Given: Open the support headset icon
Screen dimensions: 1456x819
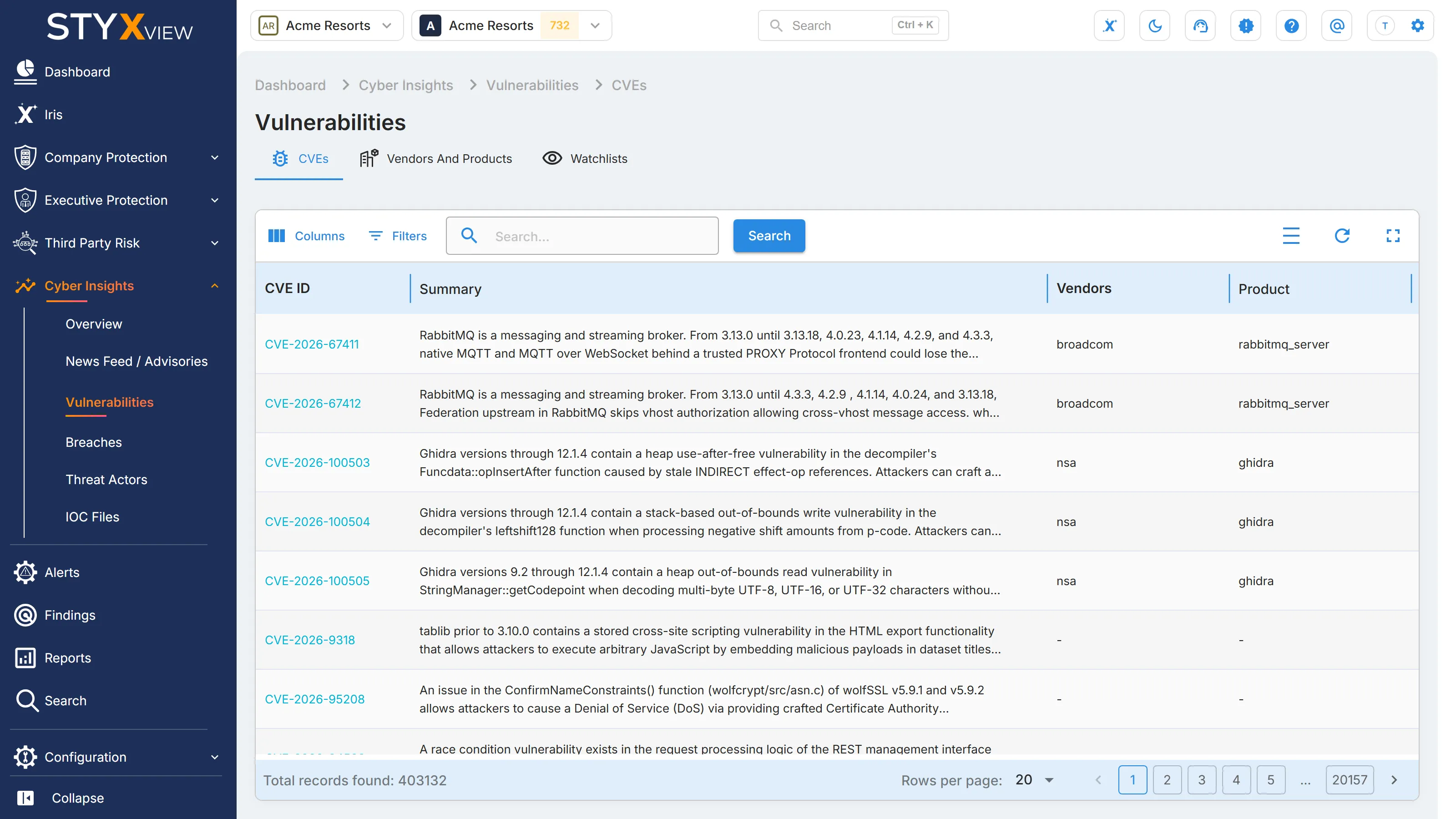Looking at the screenshot, I should tap(1200, 25).
